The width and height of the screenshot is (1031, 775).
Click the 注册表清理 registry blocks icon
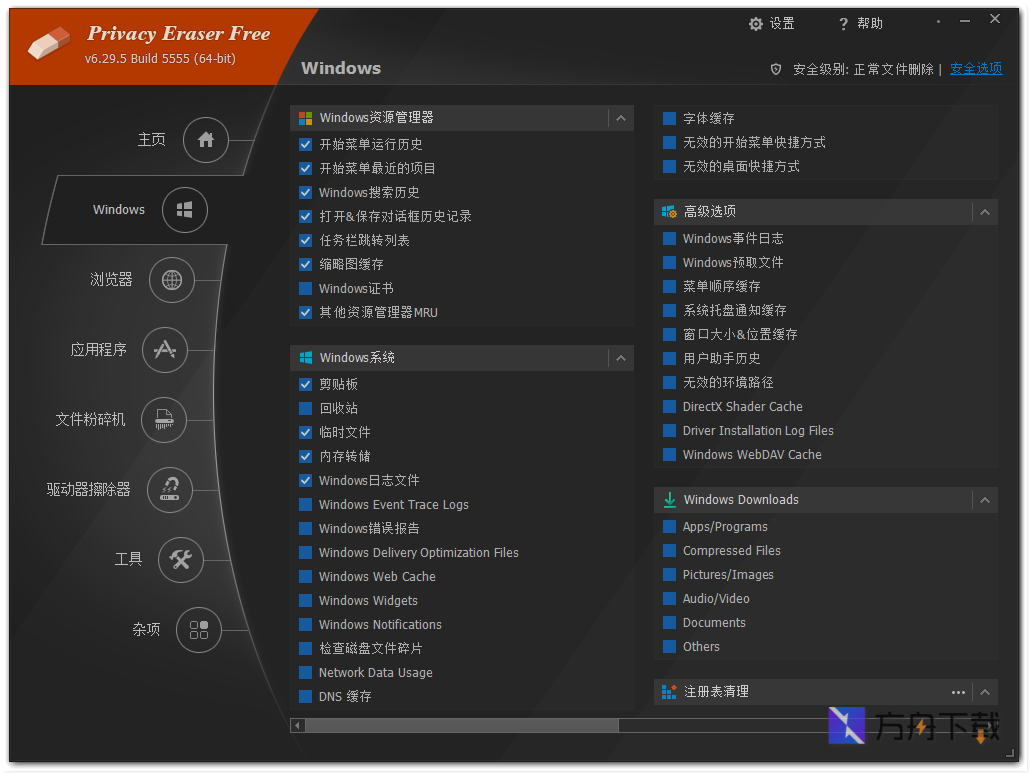[669, 692]
